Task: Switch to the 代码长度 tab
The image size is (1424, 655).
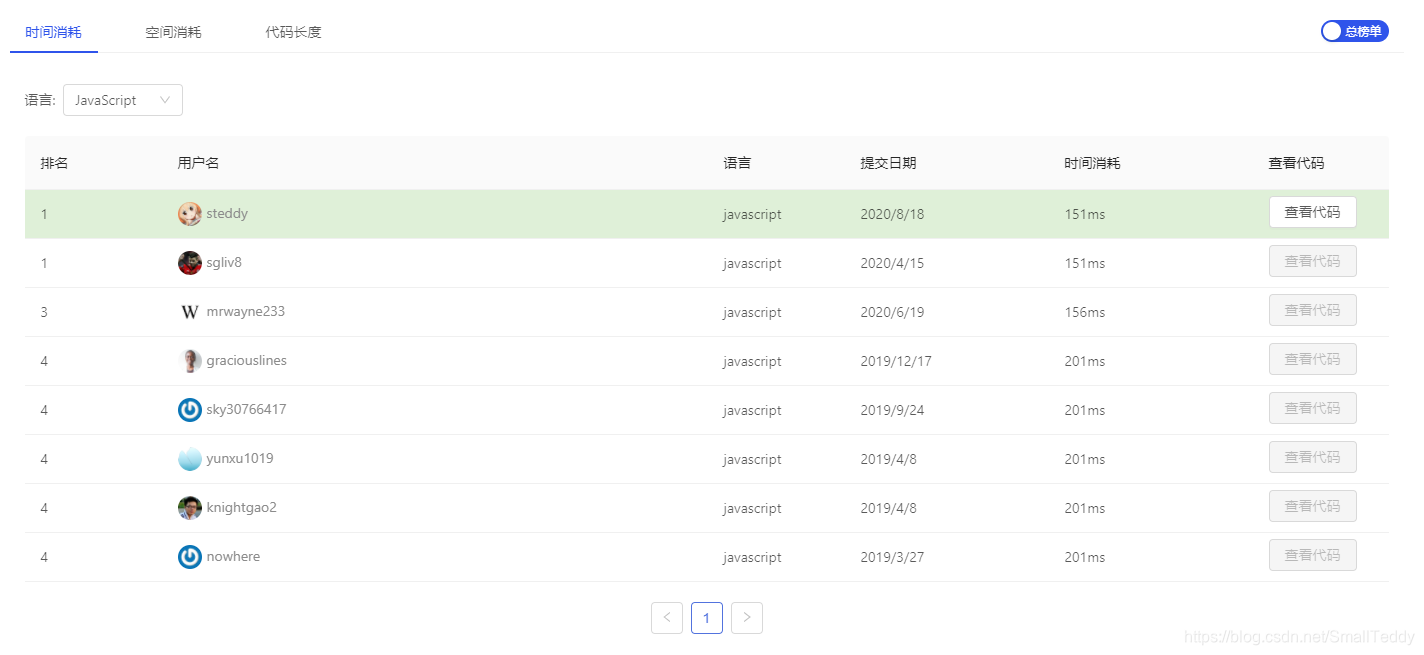Action: pos(293,31)
